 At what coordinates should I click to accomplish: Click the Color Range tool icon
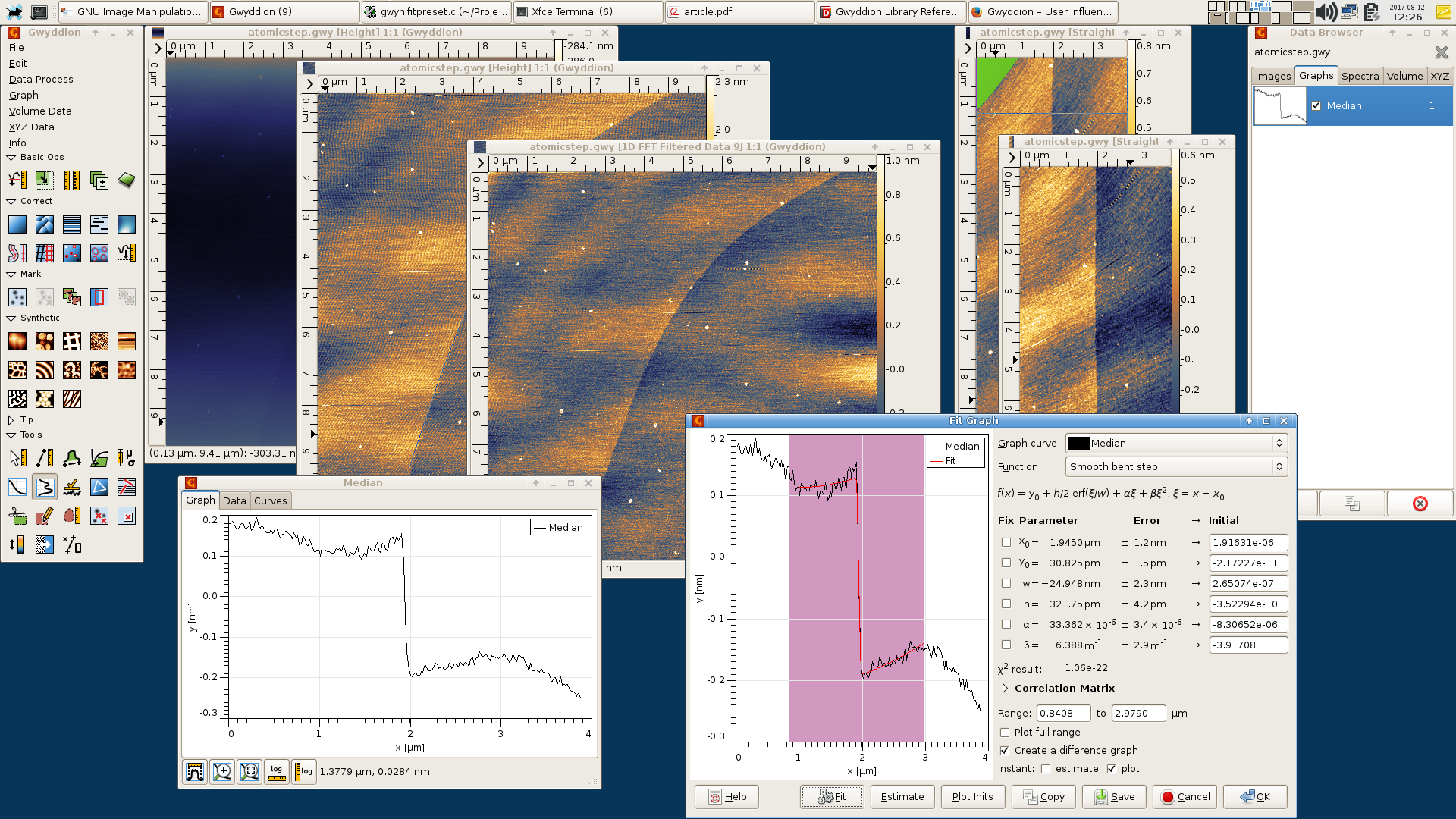click(17, 544)
